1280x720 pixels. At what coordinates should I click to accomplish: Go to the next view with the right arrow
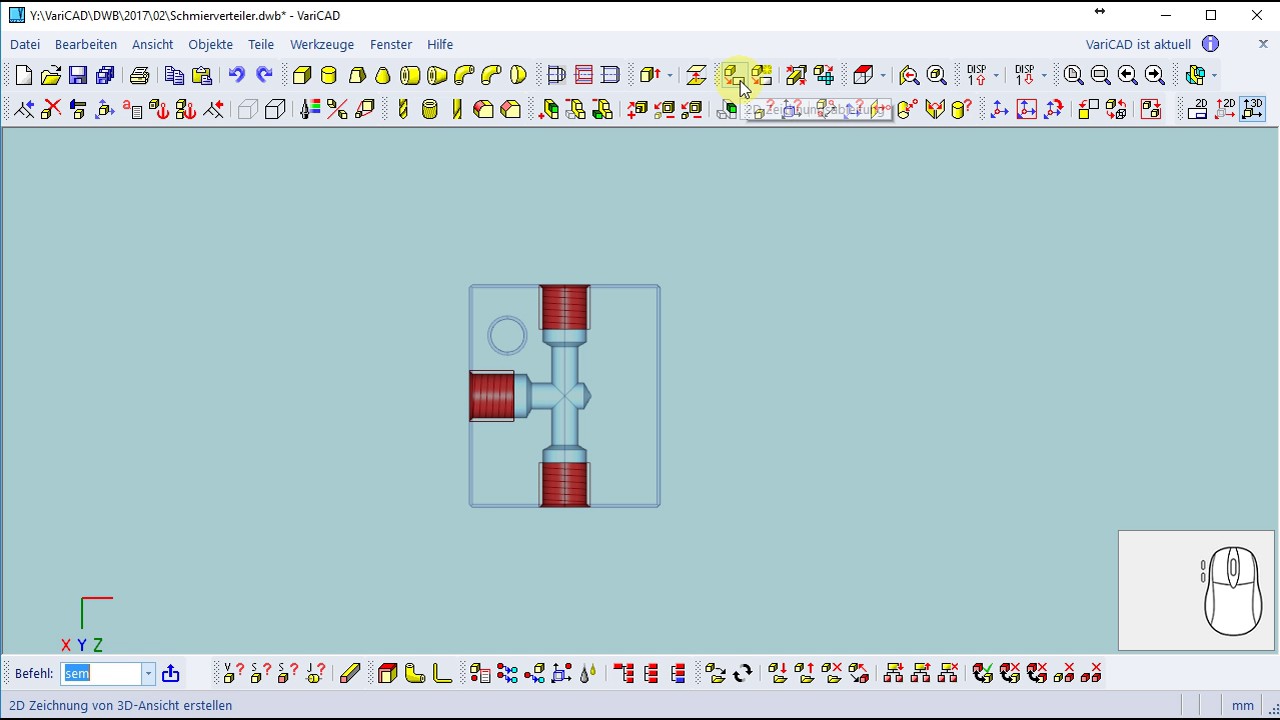coord(1154,75)
